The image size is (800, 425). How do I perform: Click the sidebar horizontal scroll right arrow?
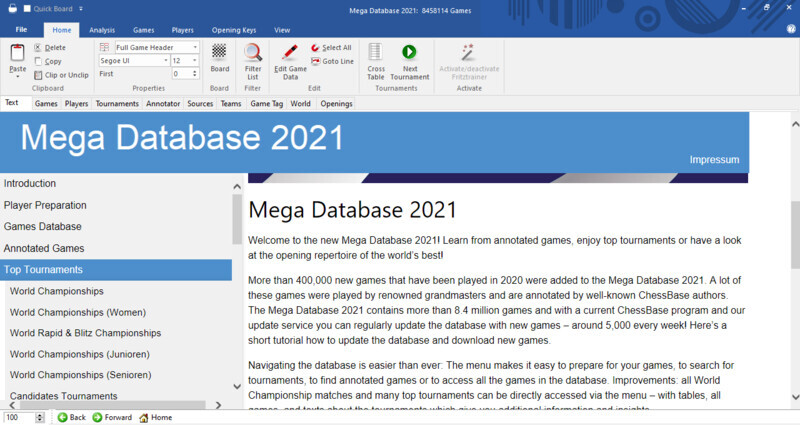[218, 405]
